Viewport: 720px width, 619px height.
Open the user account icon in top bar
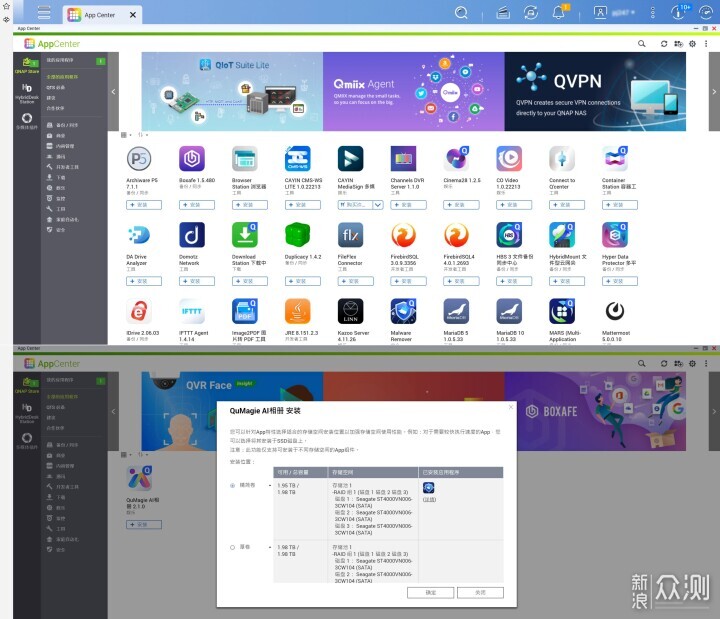(600, 12)
